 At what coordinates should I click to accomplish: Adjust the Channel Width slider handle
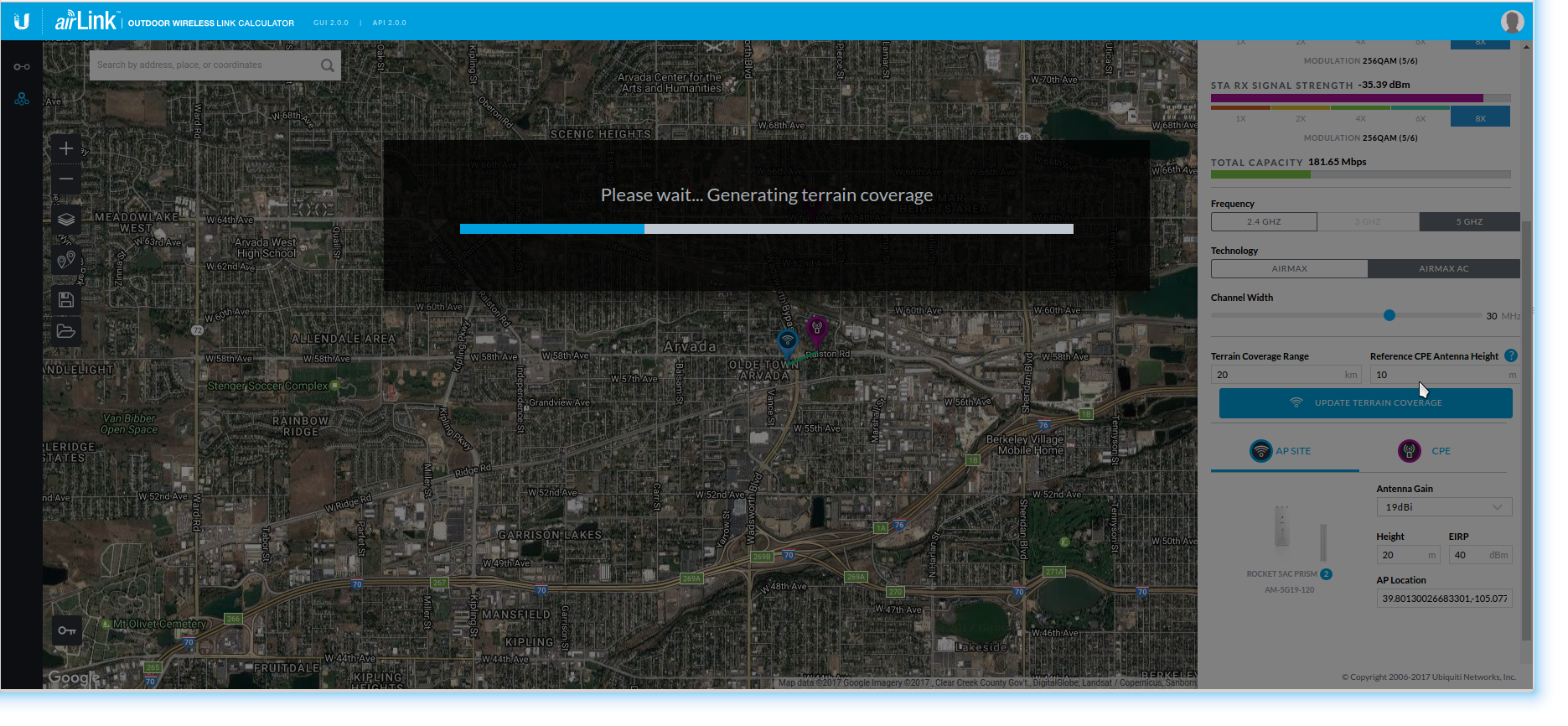point(1389,315)
